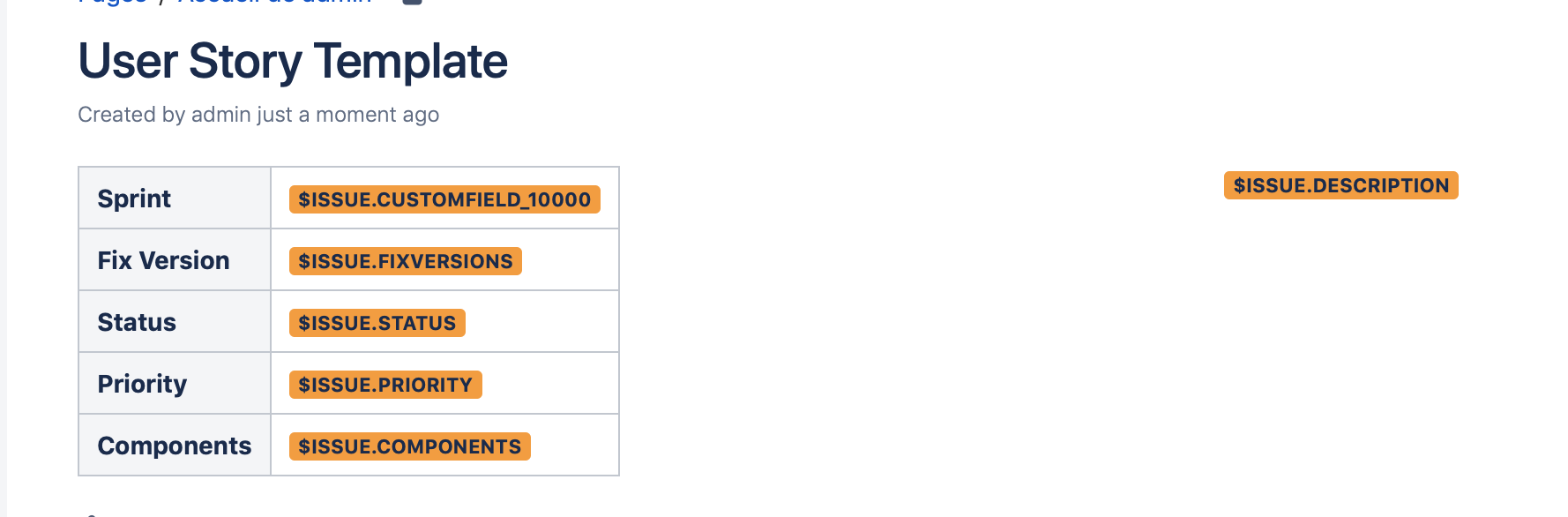This screenshot has width=1568, height=517.
Task: Click the Components header cell
Action: coord(175,446)
